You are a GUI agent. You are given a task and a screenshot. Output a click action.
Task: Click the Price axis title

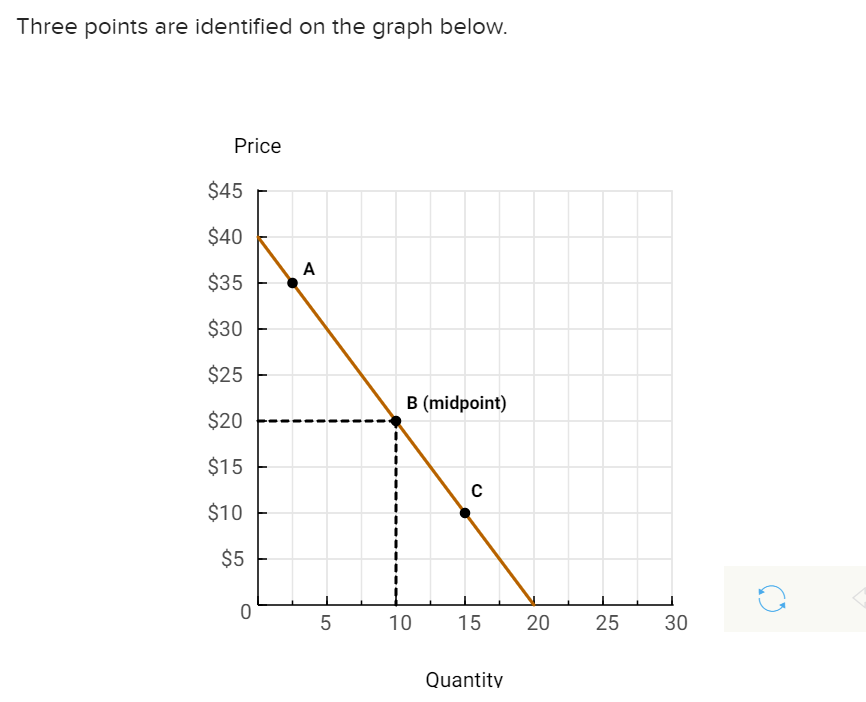(258, 146)
